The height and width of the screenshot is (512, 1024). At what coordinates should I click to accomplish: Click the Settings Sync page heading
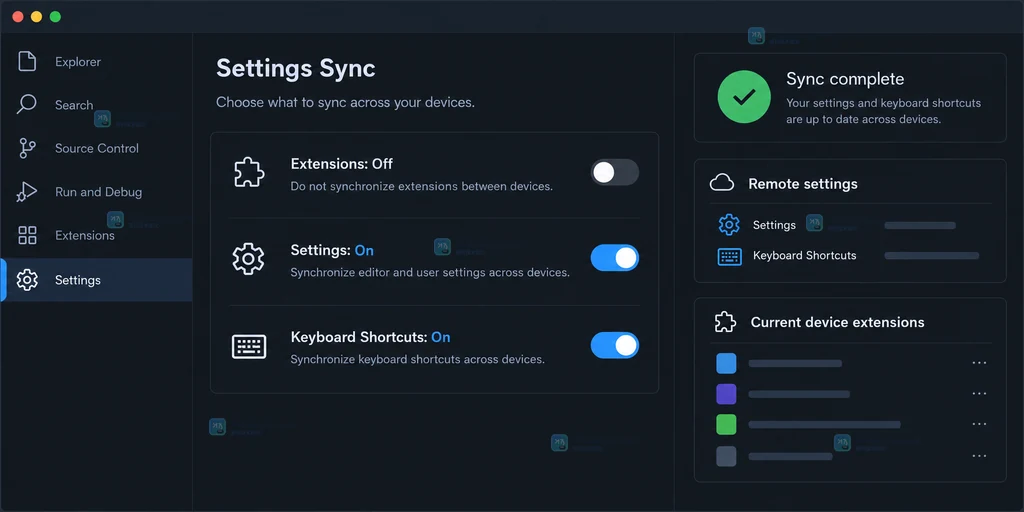(x=296, y=69)
